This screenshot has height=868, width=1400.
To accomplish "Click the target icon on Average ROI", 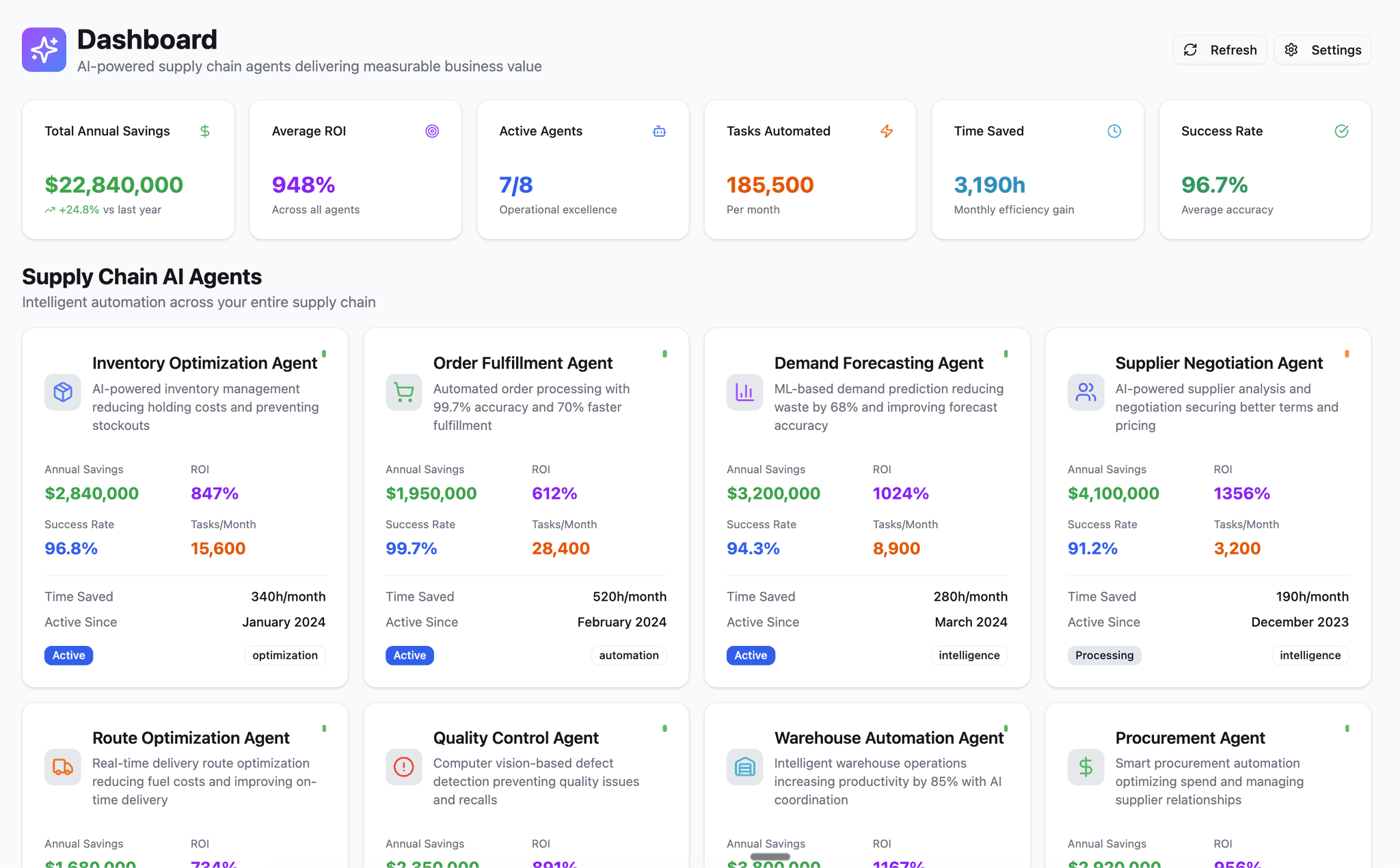I will tap(432, 131).
